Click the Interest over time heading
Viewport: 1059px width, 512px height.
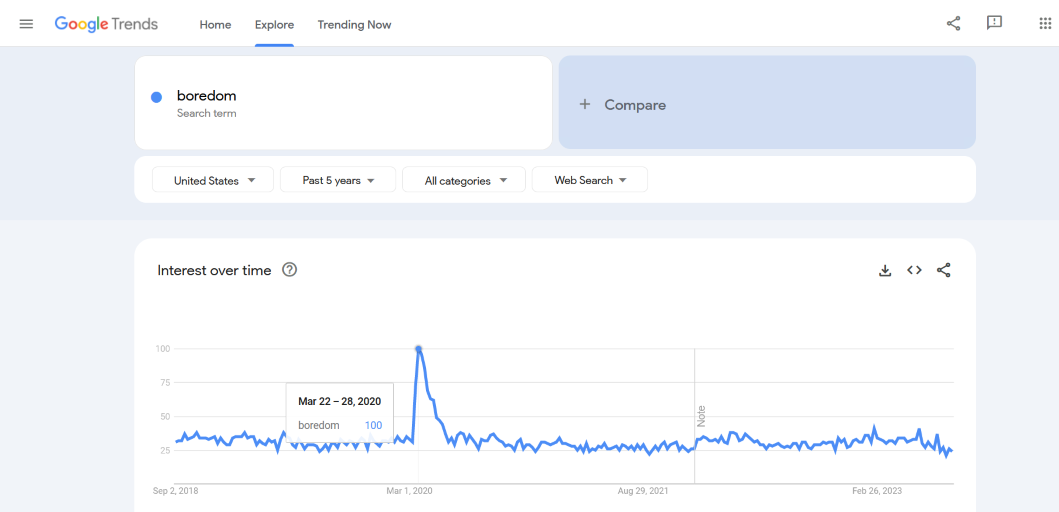(x=214, y=270)
